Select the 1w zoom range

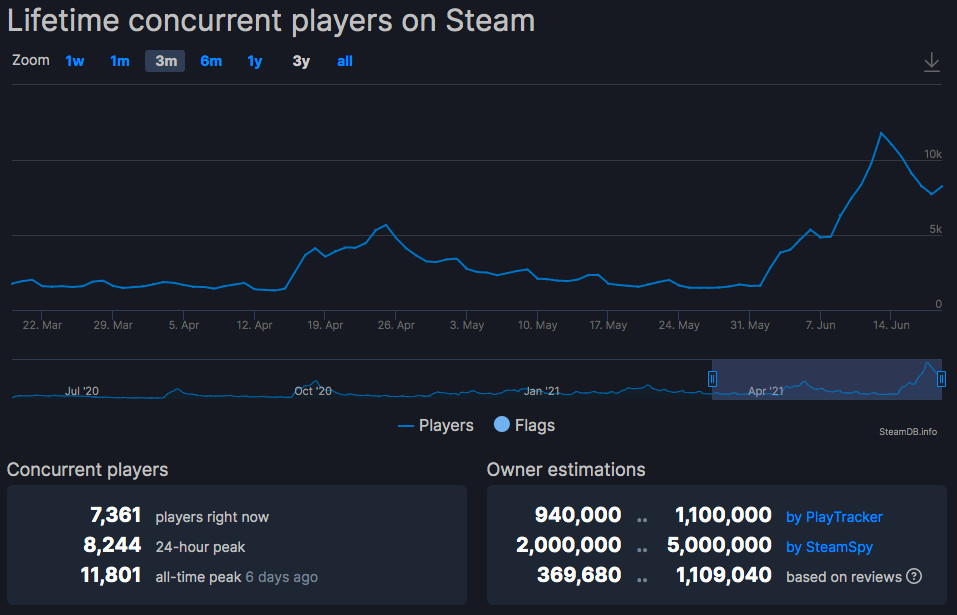point(74,61)
